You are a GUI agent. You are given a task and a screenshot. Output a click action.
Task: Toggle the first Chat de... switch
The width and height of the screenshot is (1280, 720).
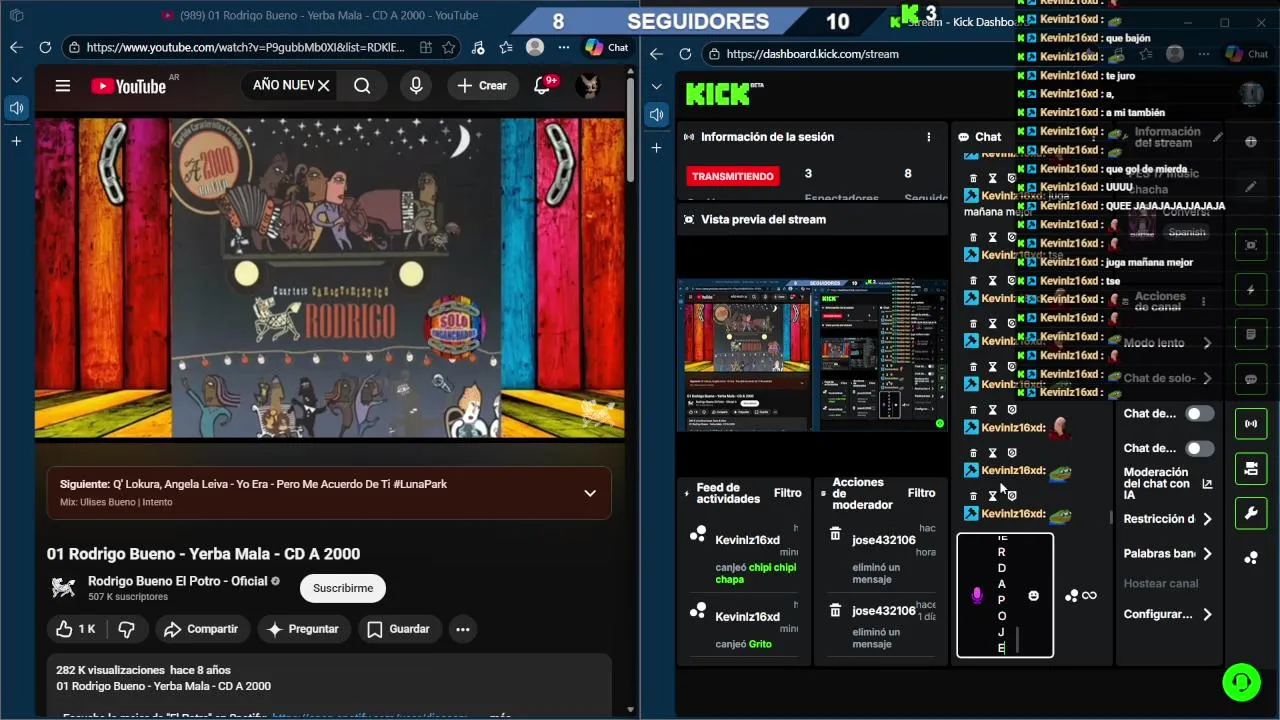1199,413
